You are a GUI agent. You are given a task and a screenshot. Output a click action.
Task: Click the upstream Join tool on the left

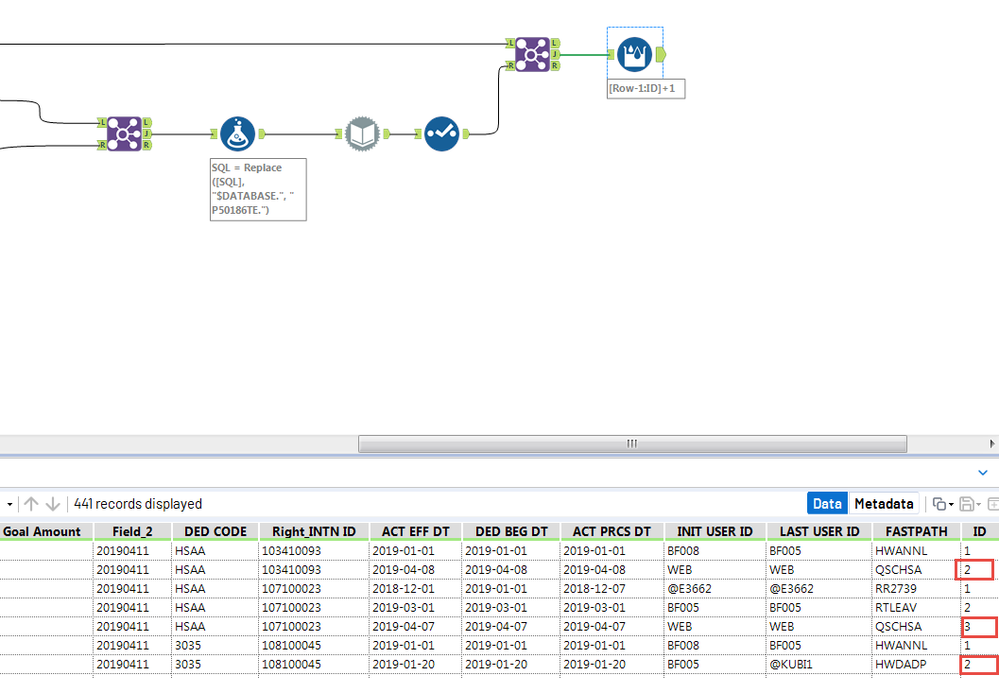(x=124, y=133)
